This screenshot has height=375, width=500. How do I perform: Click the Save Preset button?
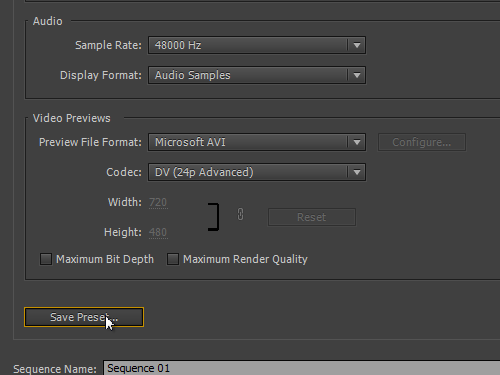[x=84, y=317]
